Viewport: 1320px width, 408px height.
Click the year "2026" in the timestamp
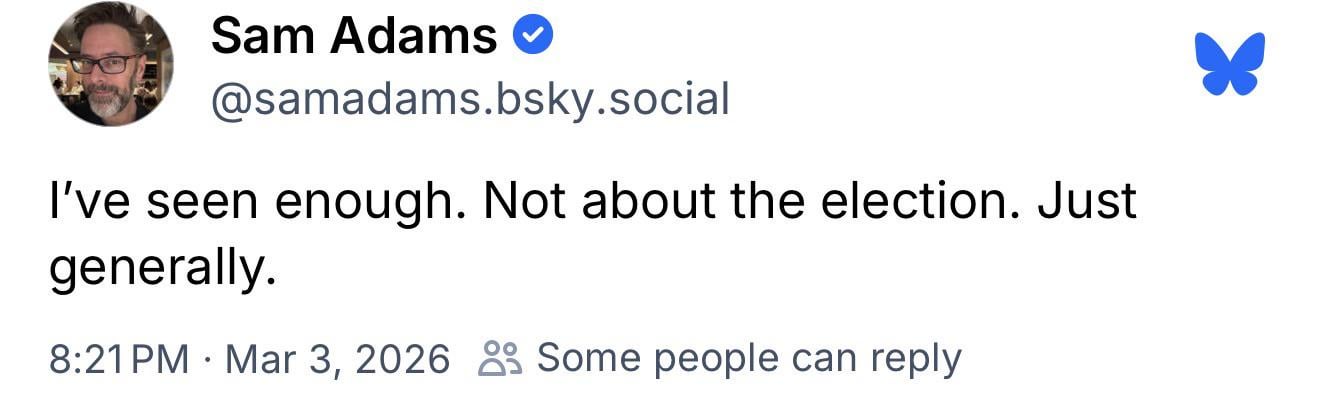[x=405, y=358]
